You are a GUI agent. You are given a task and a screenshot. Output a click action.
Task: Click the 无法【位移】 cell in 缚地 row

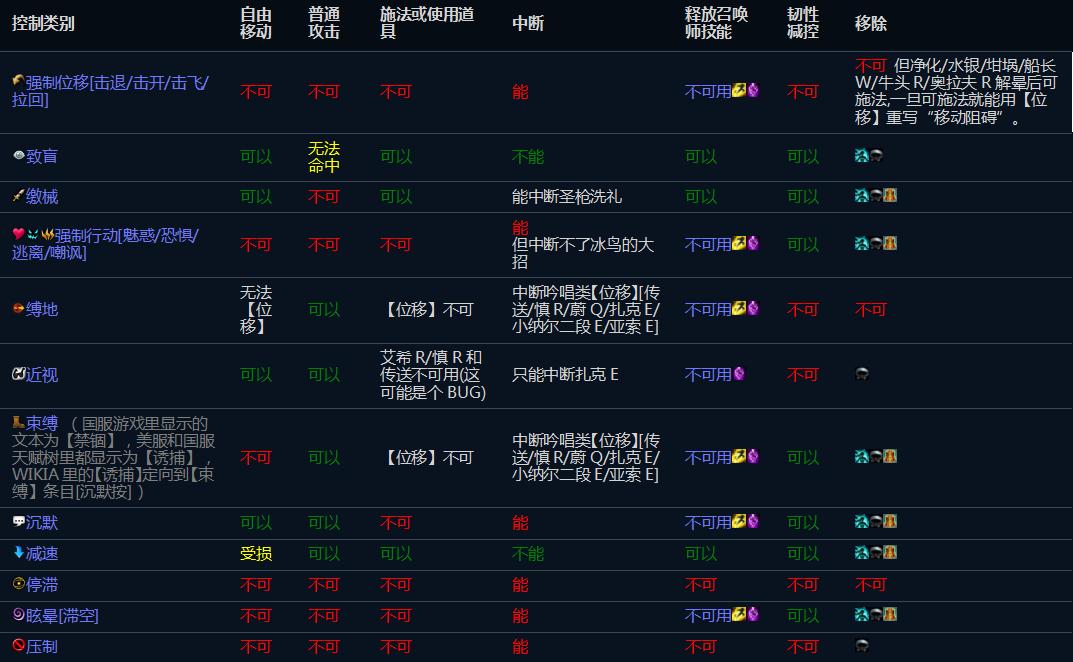(256, 309)
